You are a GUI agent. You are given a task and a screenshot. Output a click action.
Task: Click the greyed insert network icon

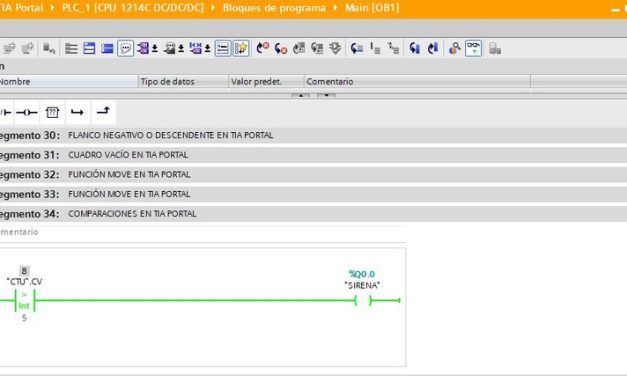coord(9,48)
